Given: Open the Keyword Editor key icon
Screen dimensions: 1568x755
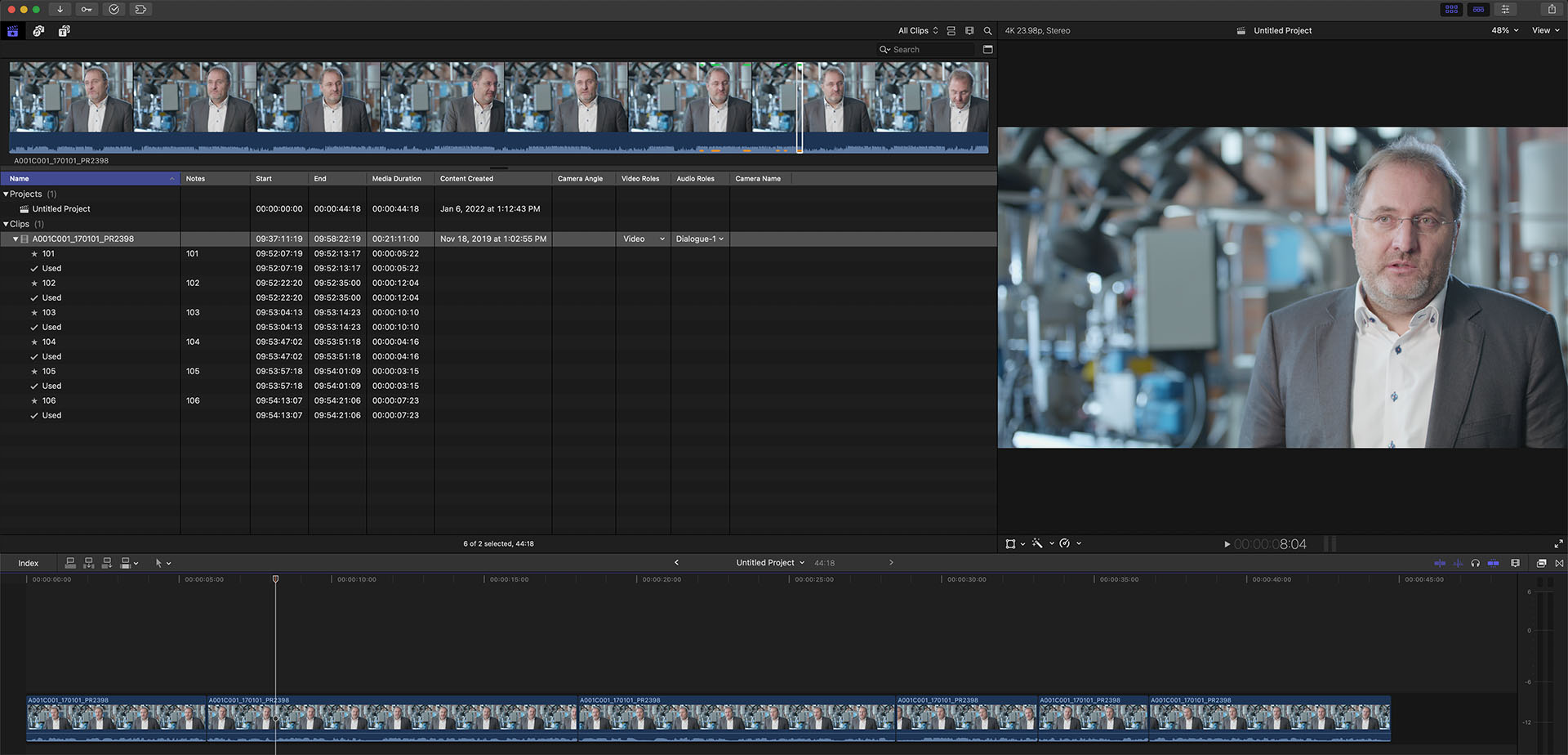Looking at the screenshot, I should tap(87, 9).
